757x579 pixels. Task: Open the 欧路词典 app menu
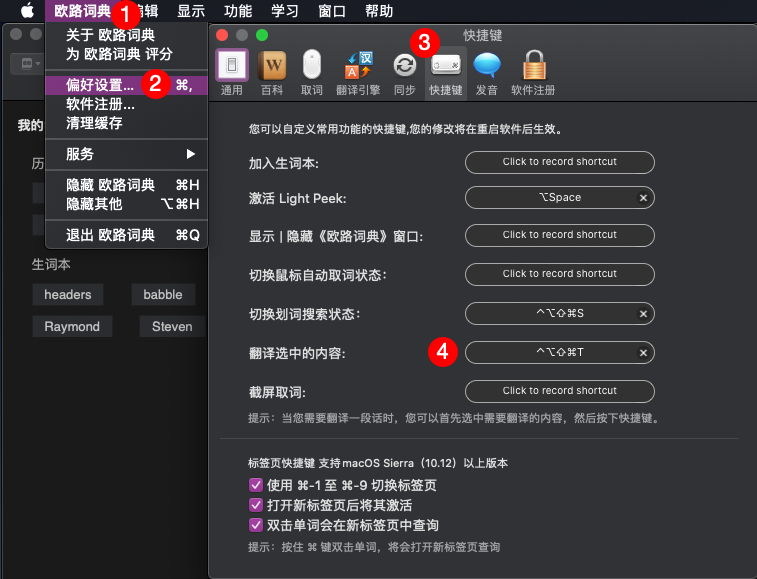click(x=82, y=11)
